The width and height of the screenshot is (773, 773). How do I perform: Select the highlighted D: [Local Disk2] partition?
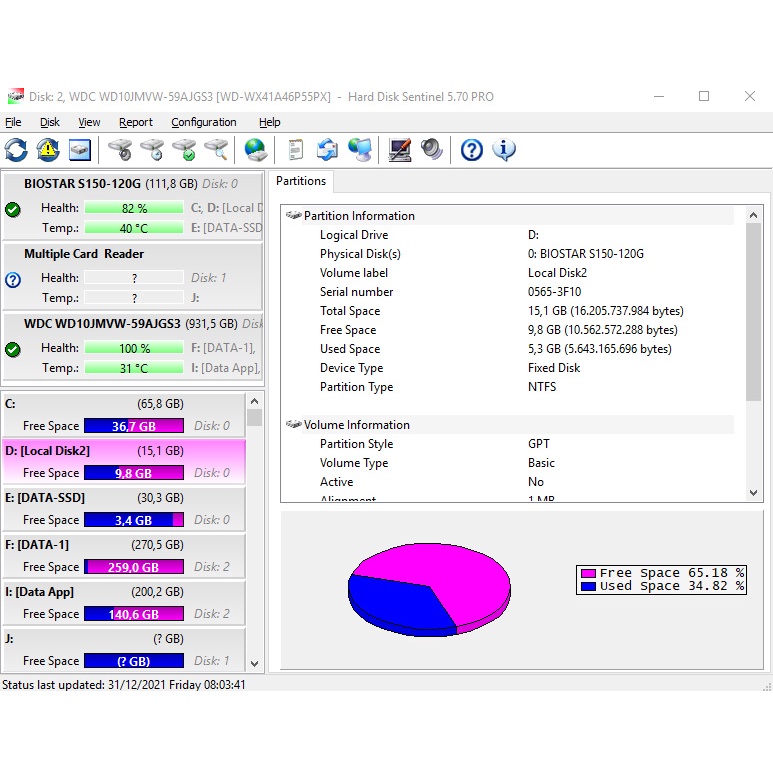(x=124, y=461)
